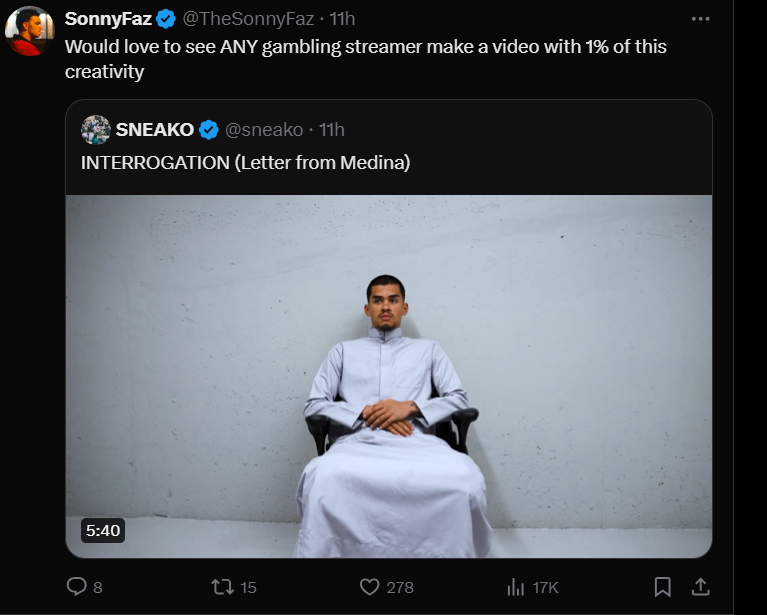Open SonnyFaz display name link

[108, 19]
